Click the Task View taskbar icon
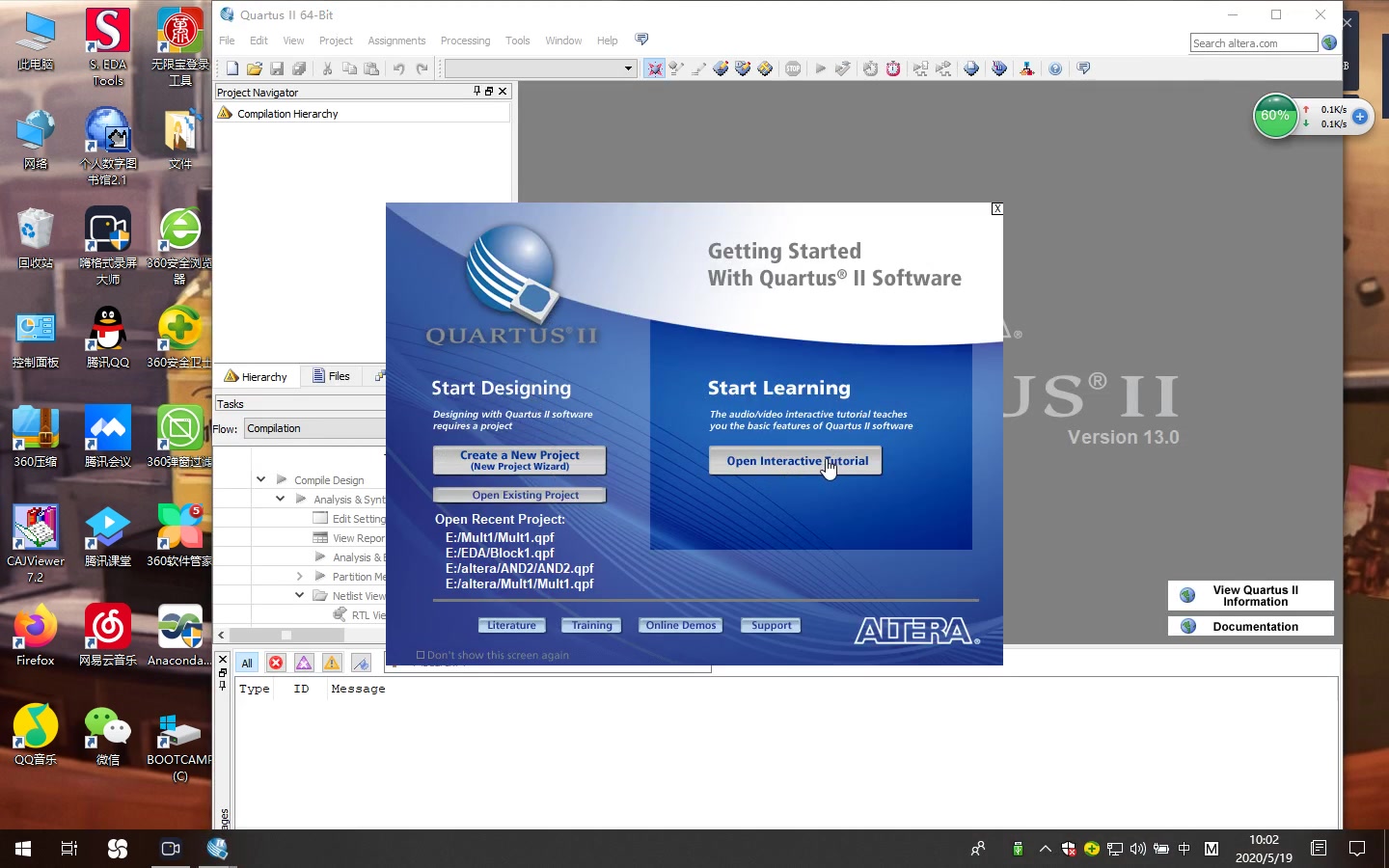Screen dimensions: 1389x868 point(69,849)
